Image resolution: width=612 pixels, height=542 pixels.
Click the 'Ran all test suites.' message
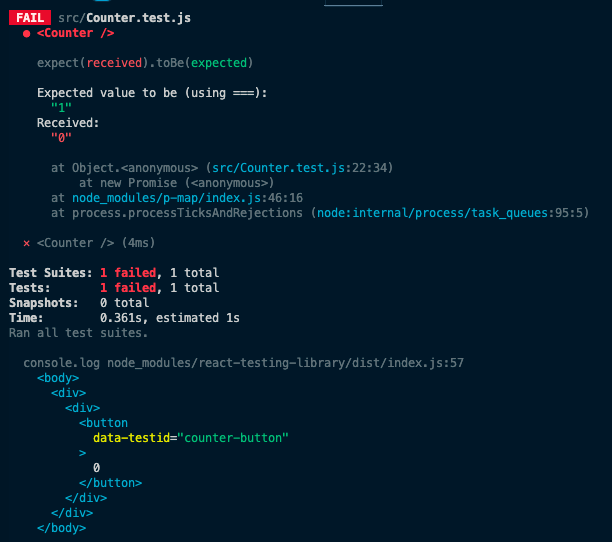pyautogui.click(x=78, y=333)
